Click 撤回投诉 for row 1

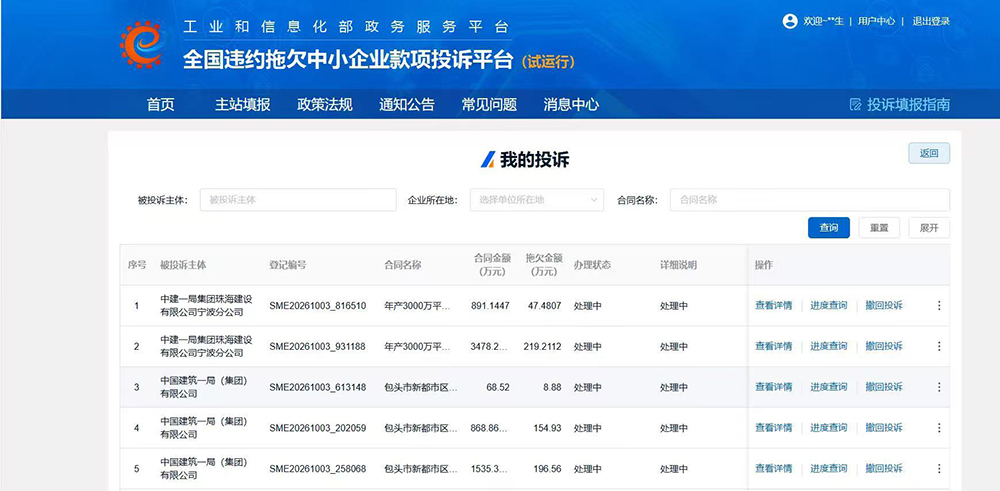tap(884, 305)
